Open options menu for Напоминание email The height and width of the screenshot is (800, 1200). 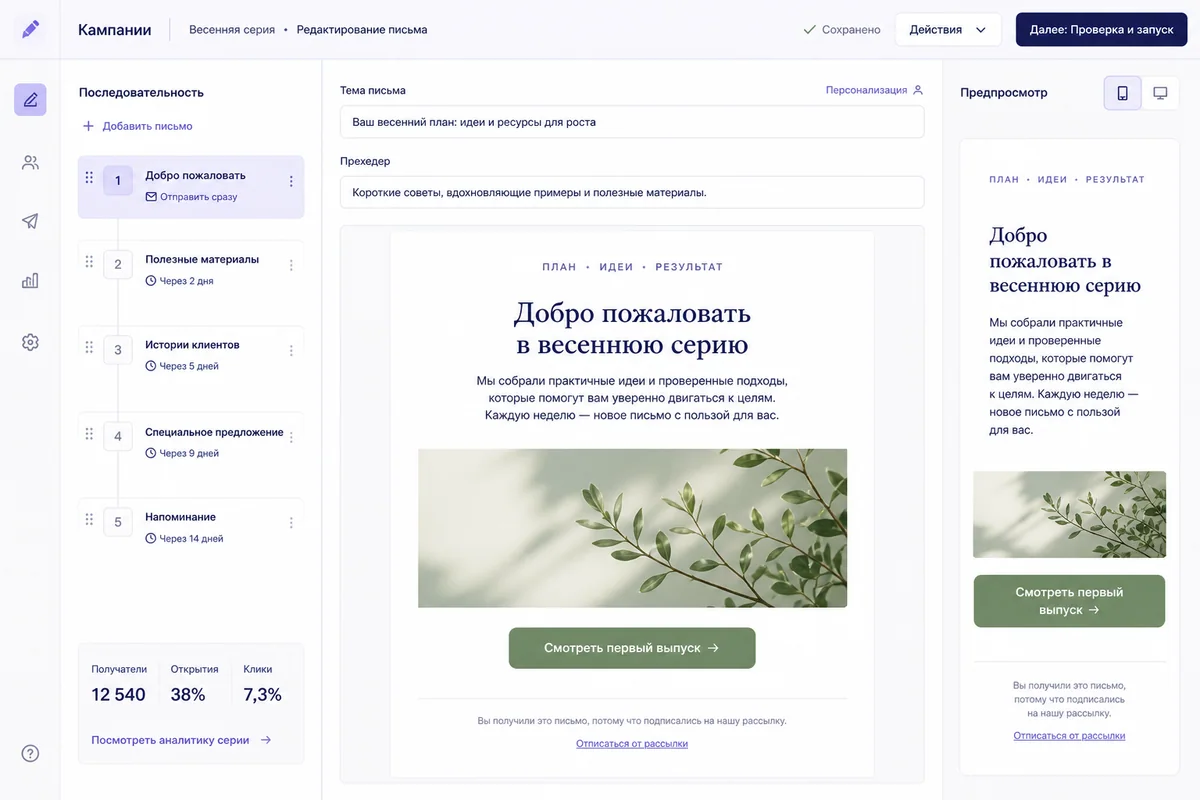tap(291, 523)
